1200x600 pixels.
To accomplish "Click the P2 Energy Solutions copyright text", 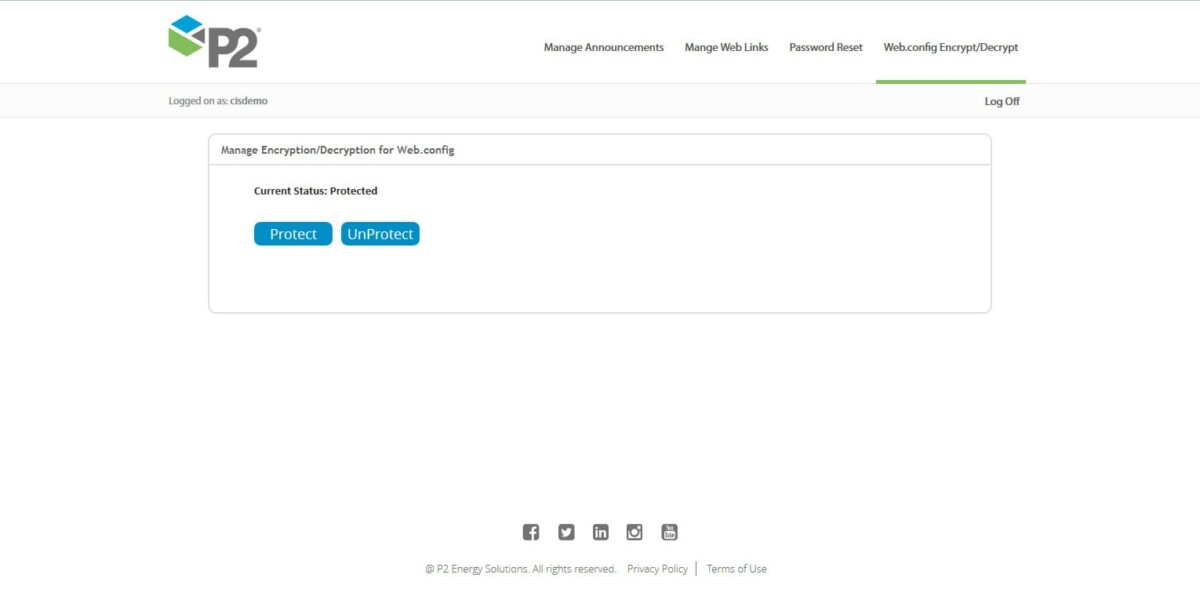I will [x=521, y=568].
